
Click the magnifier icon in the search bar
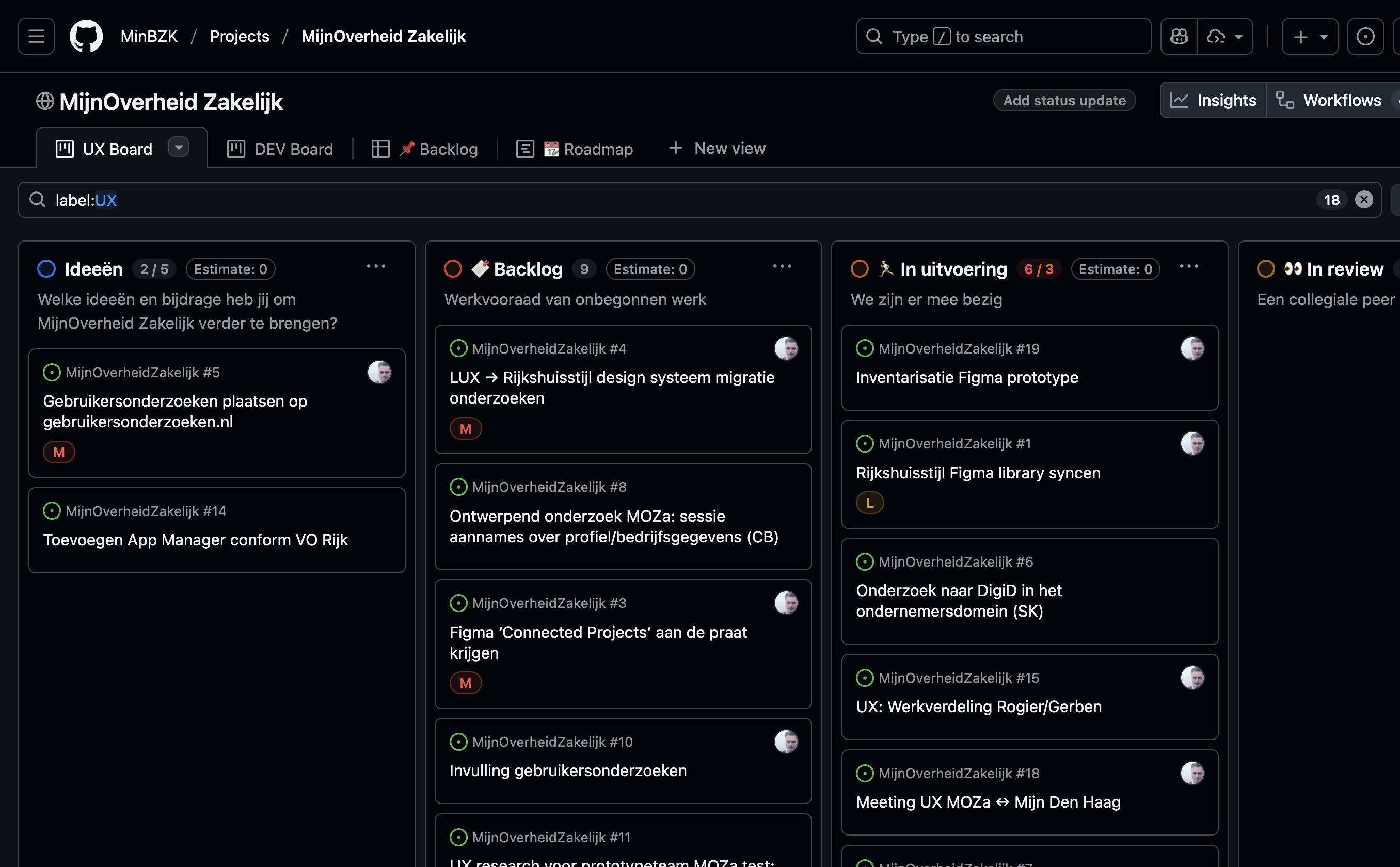coord(37,200)
